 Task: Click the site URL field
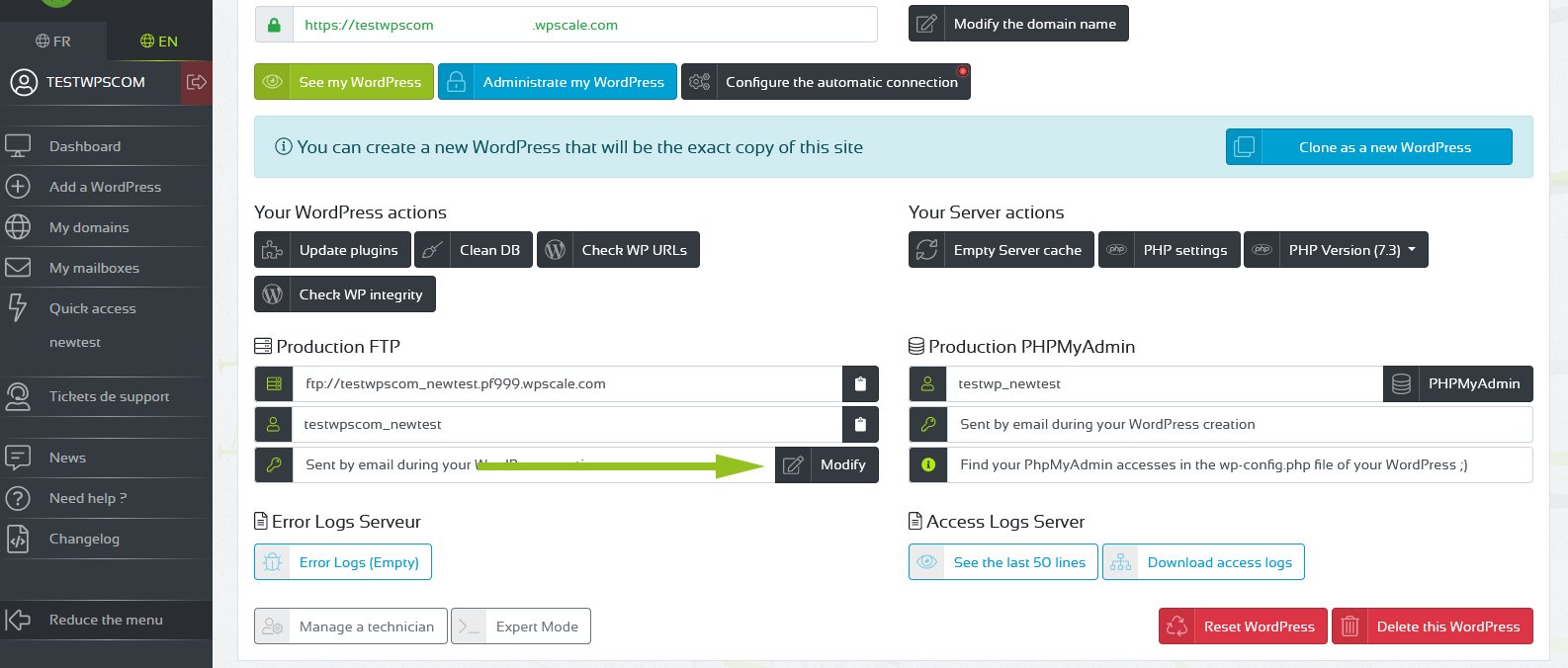coord(583,25)
